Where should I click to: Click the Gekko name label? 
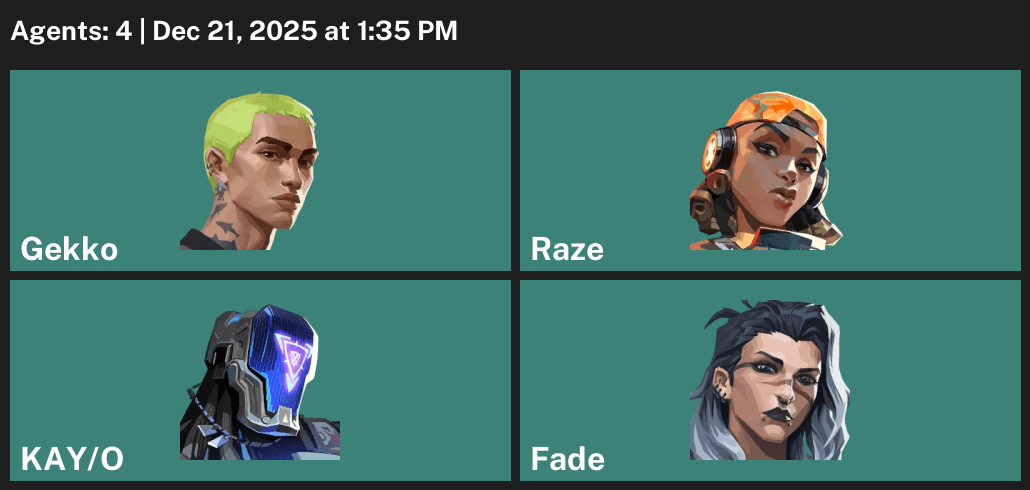pos(69,250)
